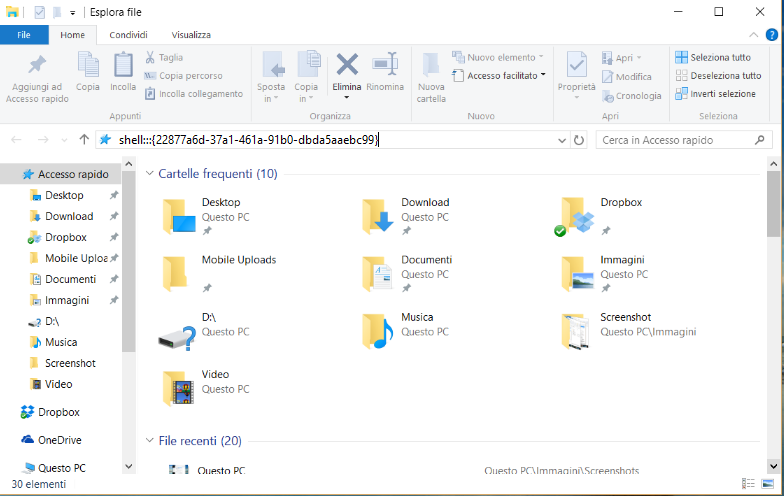Expand the address bar history dropdown
The image size is (784, 496).
[x=562, y=140]
